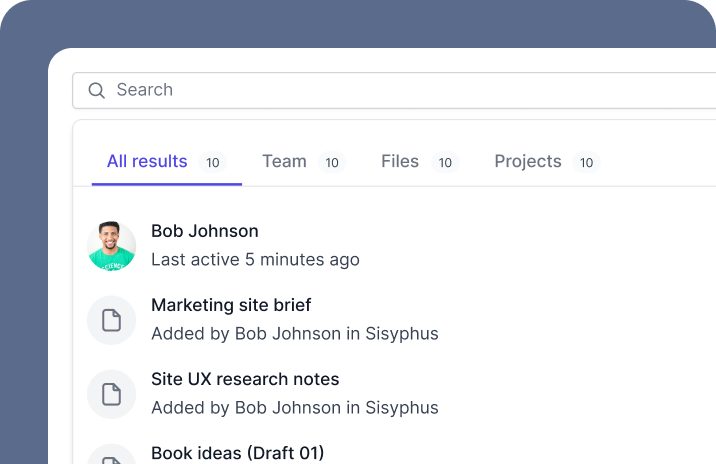Click Bob Johnson's avatar photo
This screenshot has height=464, width=716.
click(x=111, y=246)
